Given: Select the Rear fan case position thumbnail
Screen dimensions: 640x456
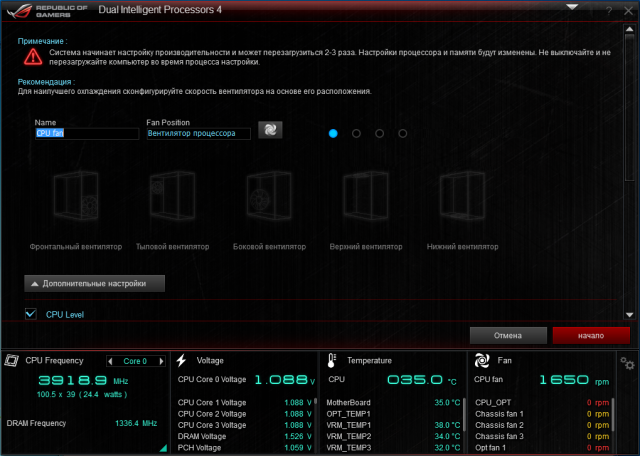Looking at the screenshot, I should click(172, 196).
